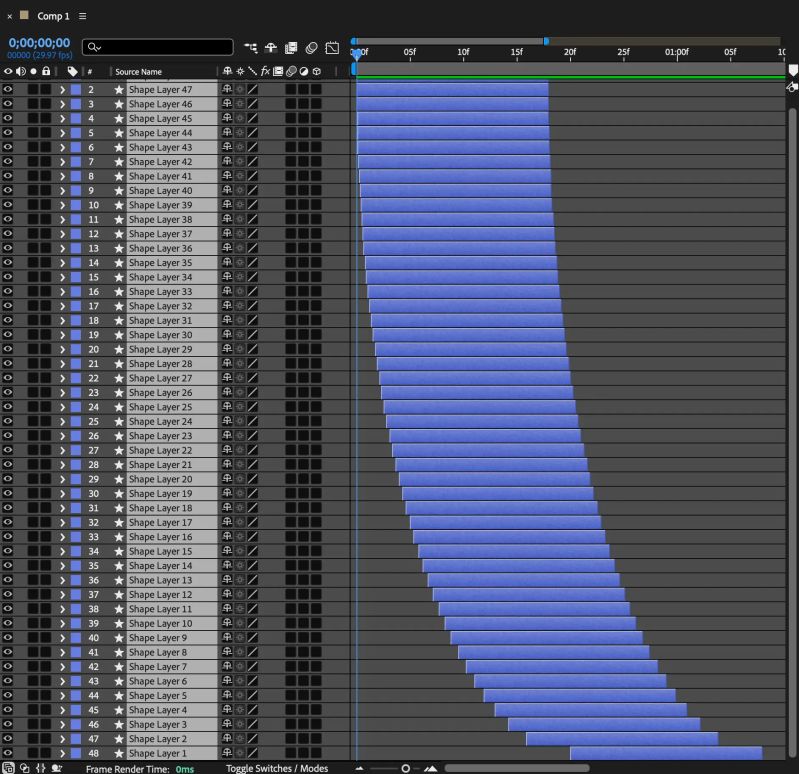The width and height of the screenshot is (799, 774).
Task: Click the Solo column header dot icon
Action: (x=34, y=71)
